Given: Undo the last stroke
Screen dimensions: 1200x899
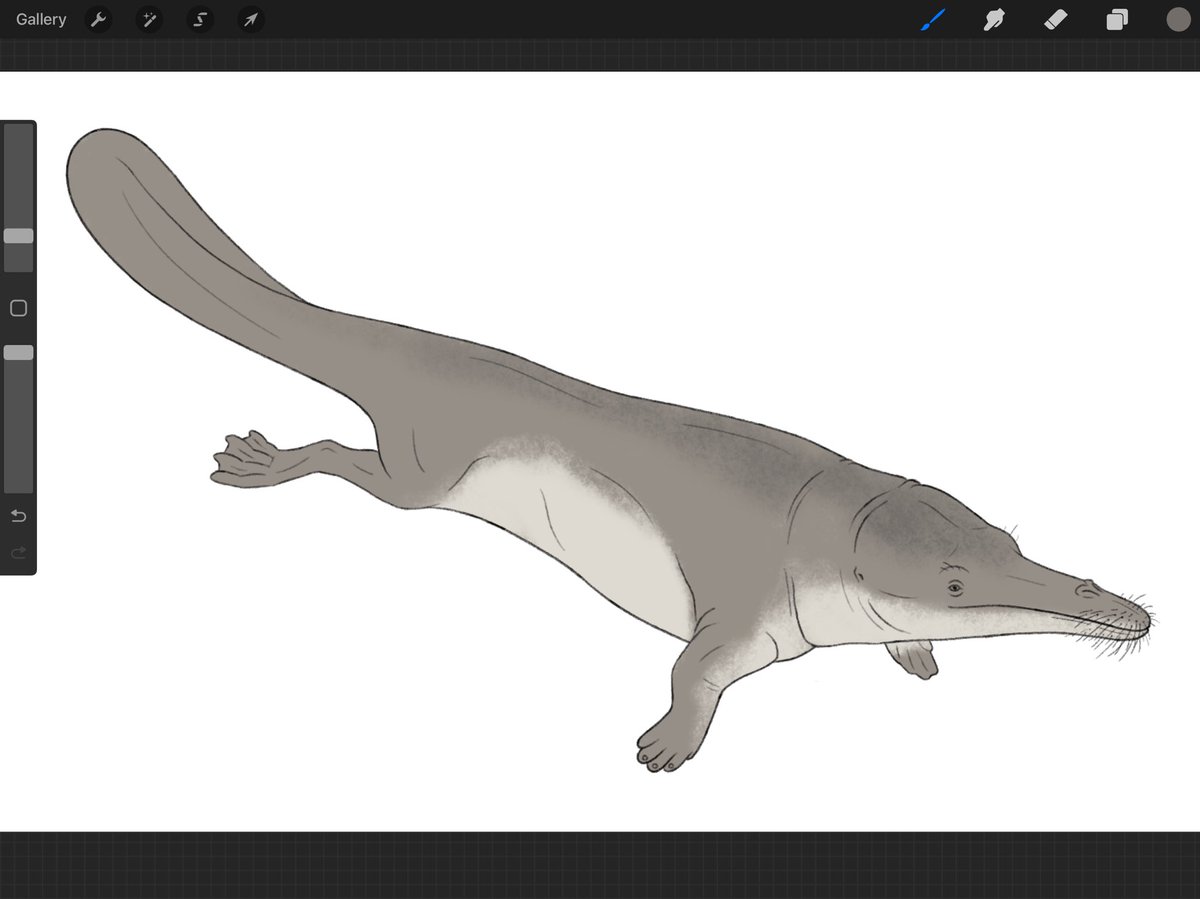Looking at the screenshot, I should 18,516.
